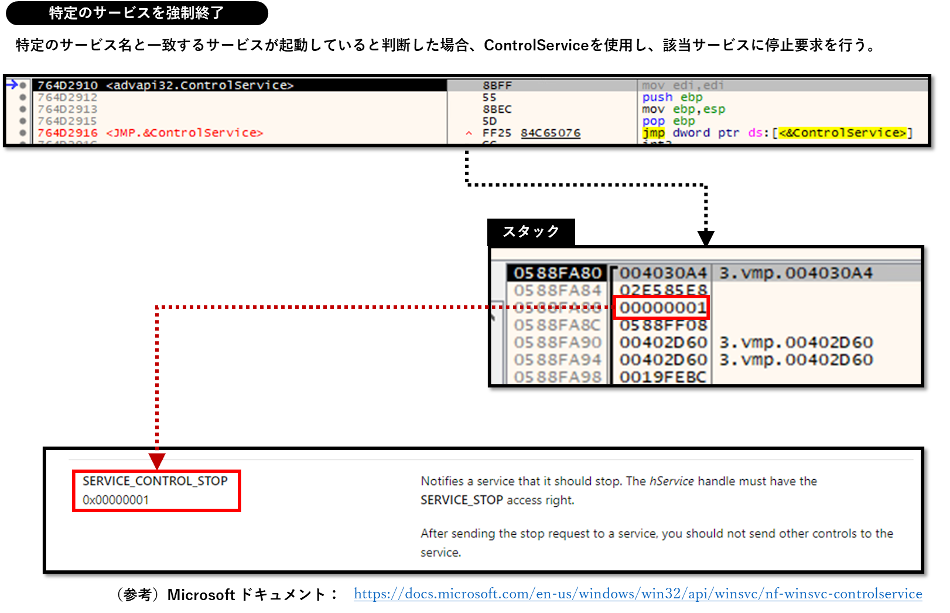Click stack value 004030A4
The image size is (950, 613).
point(662,273)
